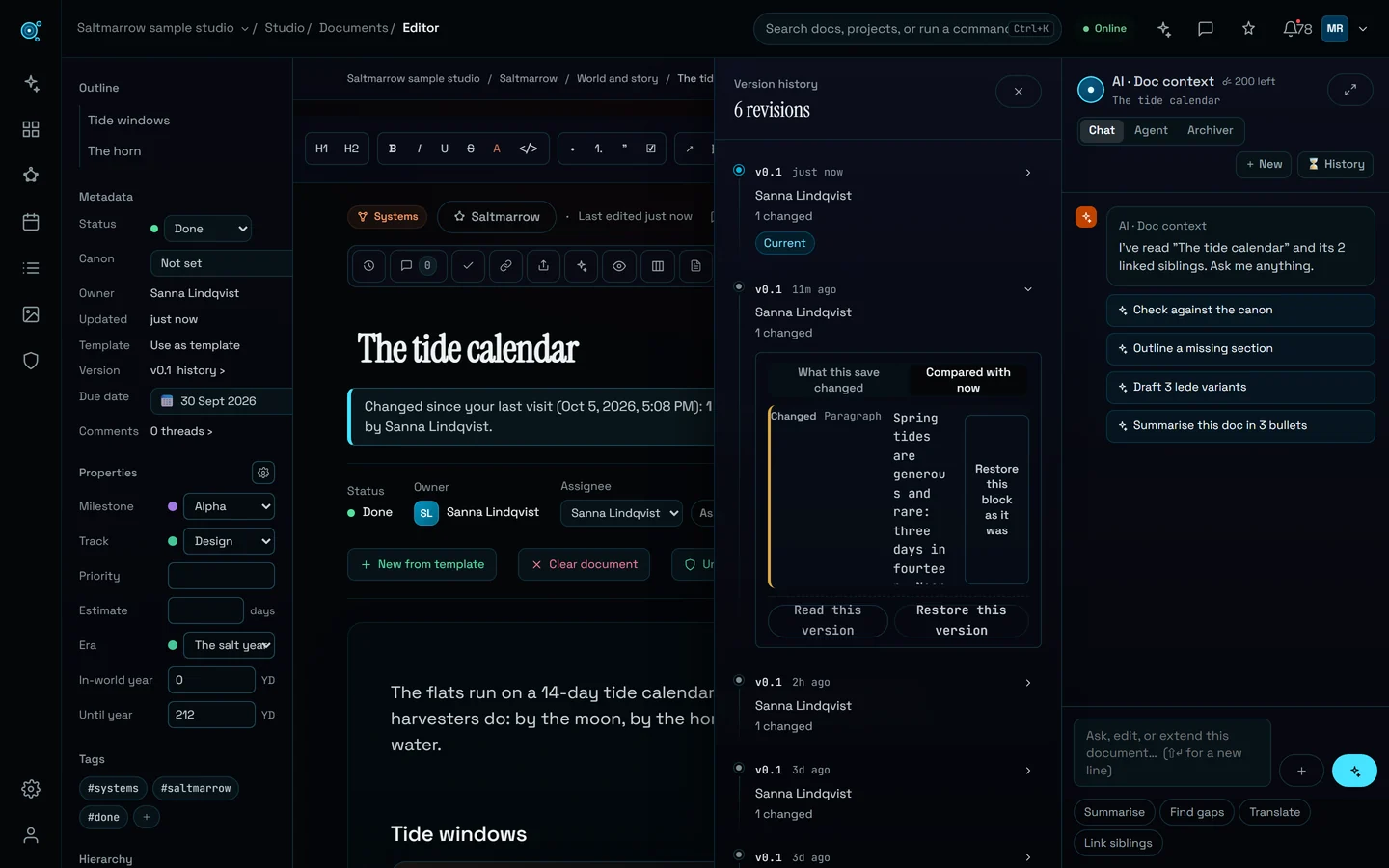This screenshot has height=868, width=1389.
Task: Click the Ask, edit, or extend AI prompt box
Action: [x=1172, y=753]
